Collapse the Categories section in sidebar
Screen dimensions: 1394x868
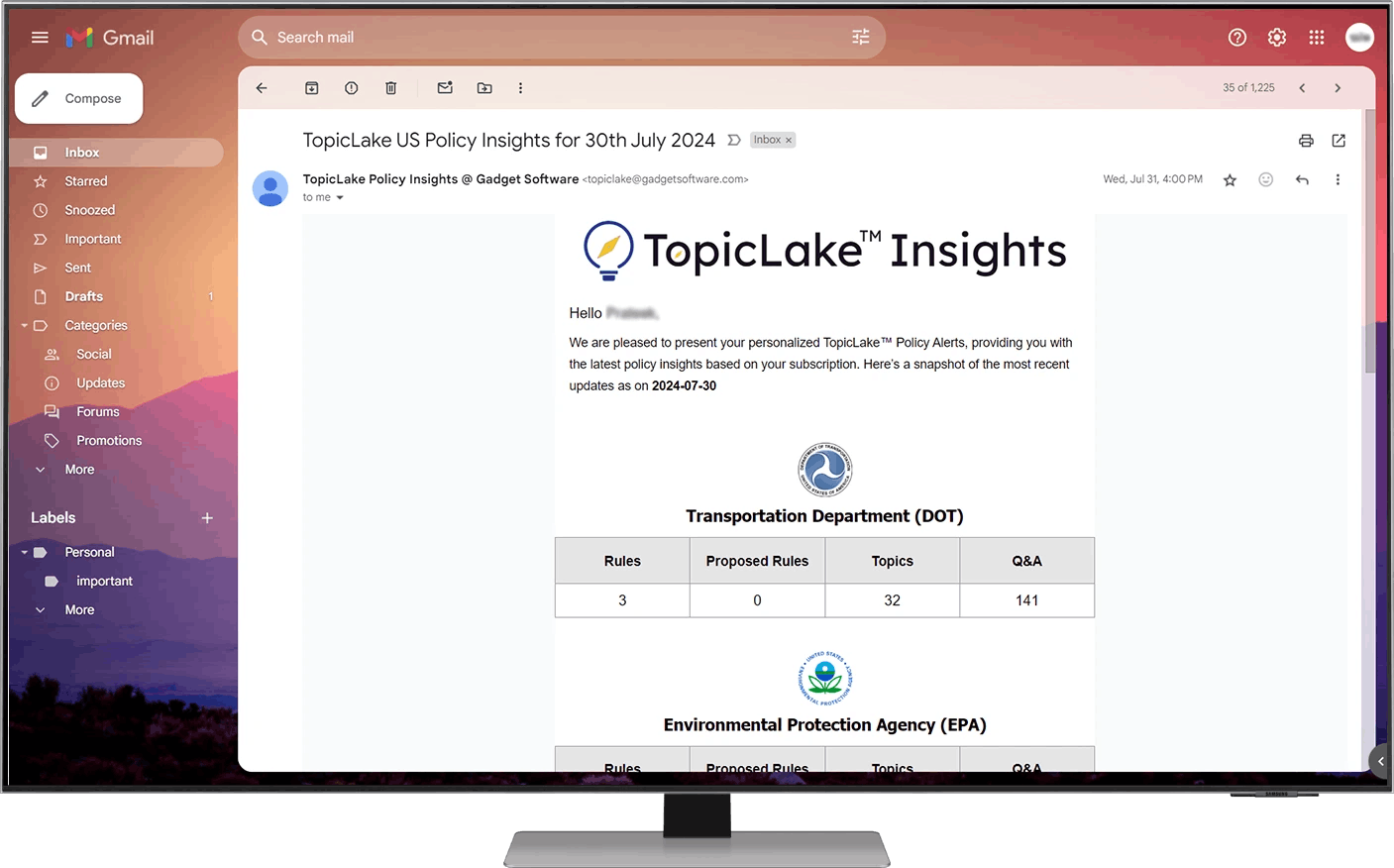pos(25,325)
